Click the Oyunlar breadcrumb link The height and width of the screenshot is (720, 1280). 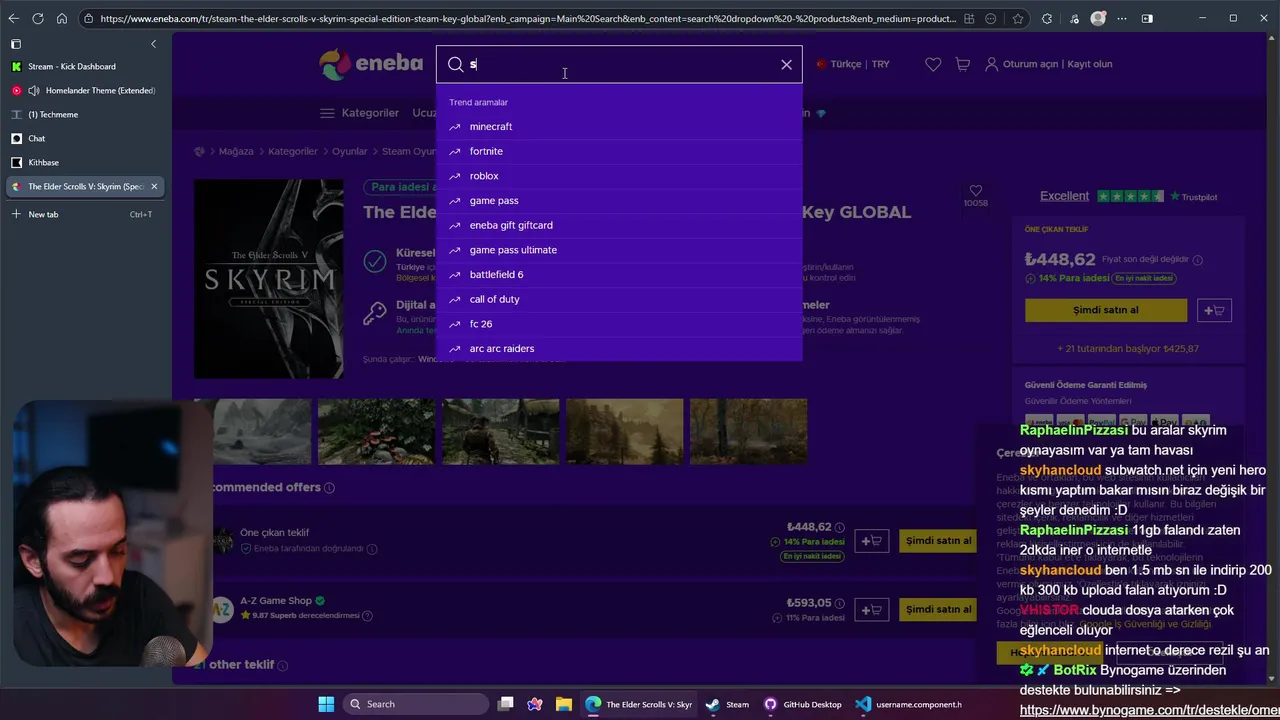pos(350,151)
